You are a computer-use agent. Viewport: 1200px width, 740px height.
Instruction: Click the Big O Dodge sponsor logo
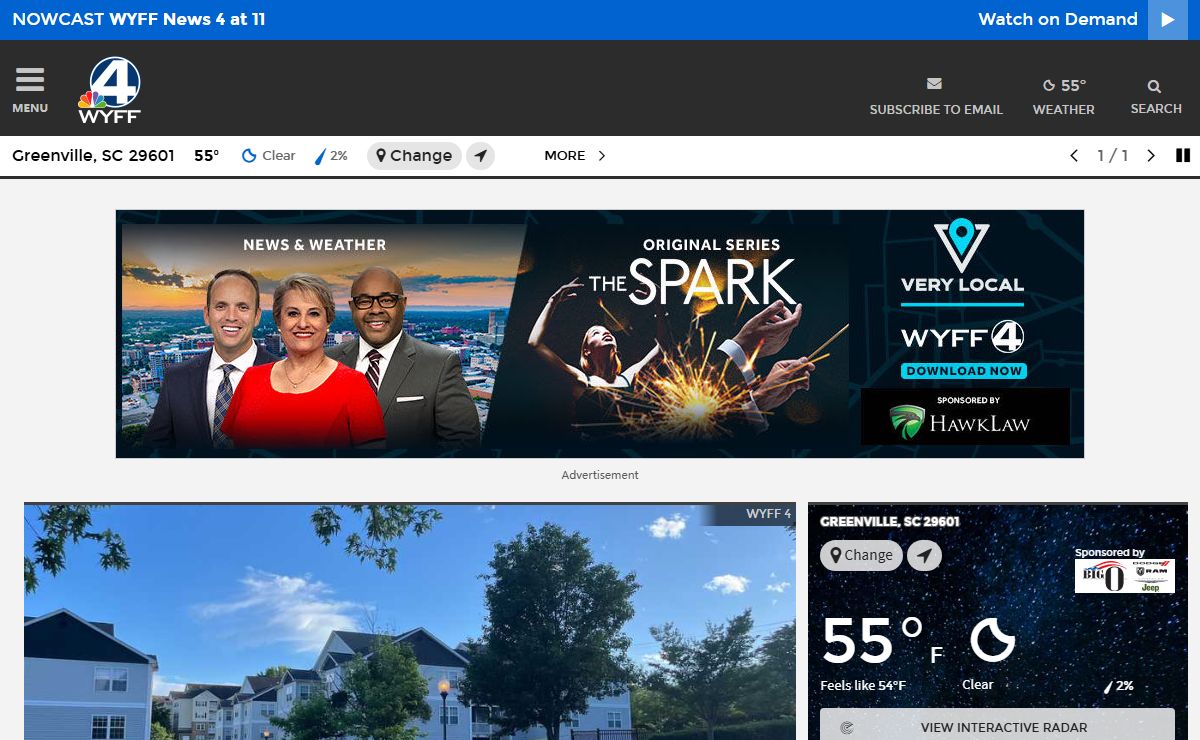pos(1124,576)
